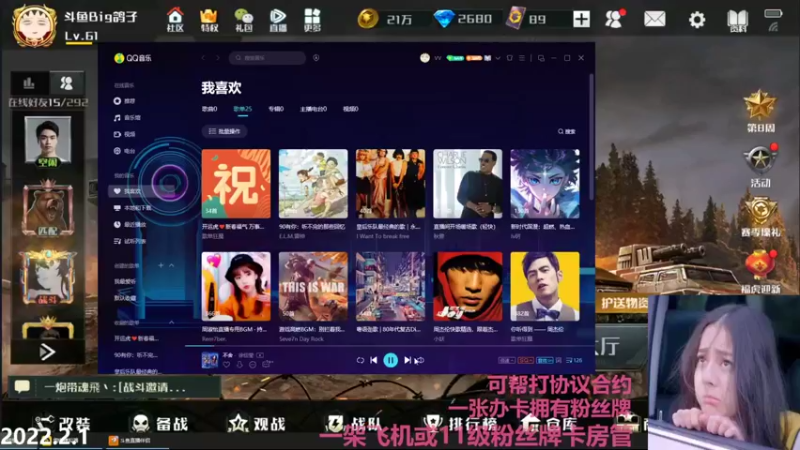The height and width of the screenshot is (450, 800).
Task: Click the 搜索 link in playlist area
Action: [x=566, y=132]
